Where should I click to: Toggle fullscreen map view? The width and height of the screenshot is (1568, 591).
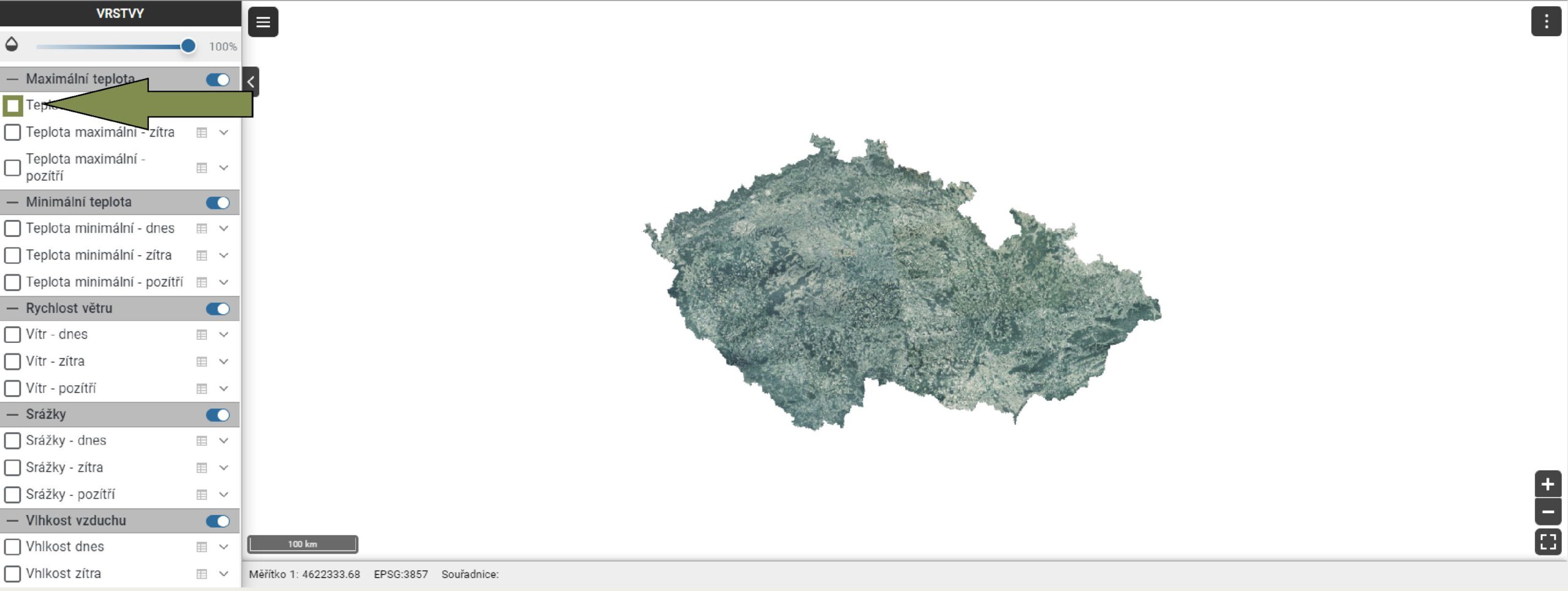[1547, 541]
